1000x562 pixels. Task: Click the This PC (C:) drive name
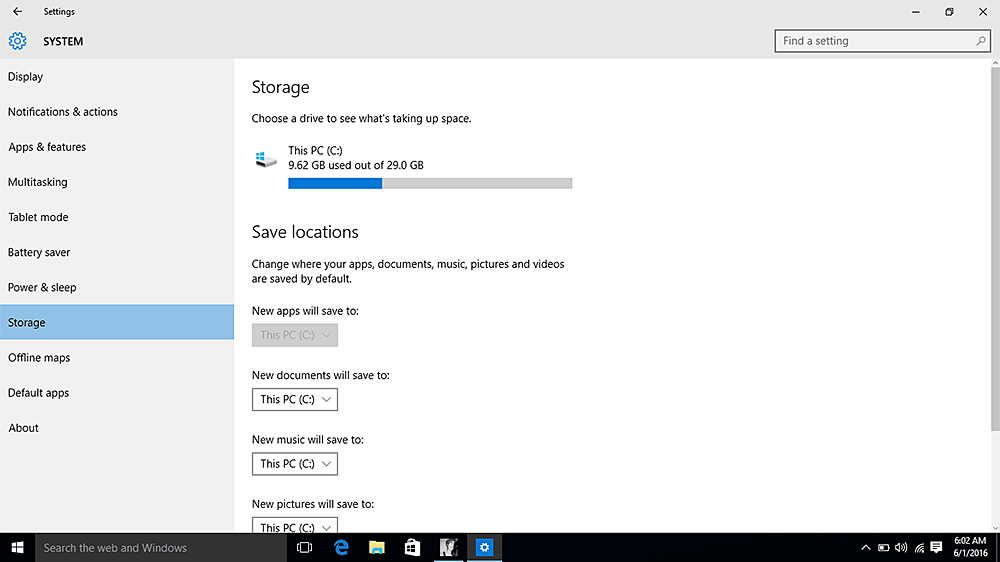[x=315, y=151]
